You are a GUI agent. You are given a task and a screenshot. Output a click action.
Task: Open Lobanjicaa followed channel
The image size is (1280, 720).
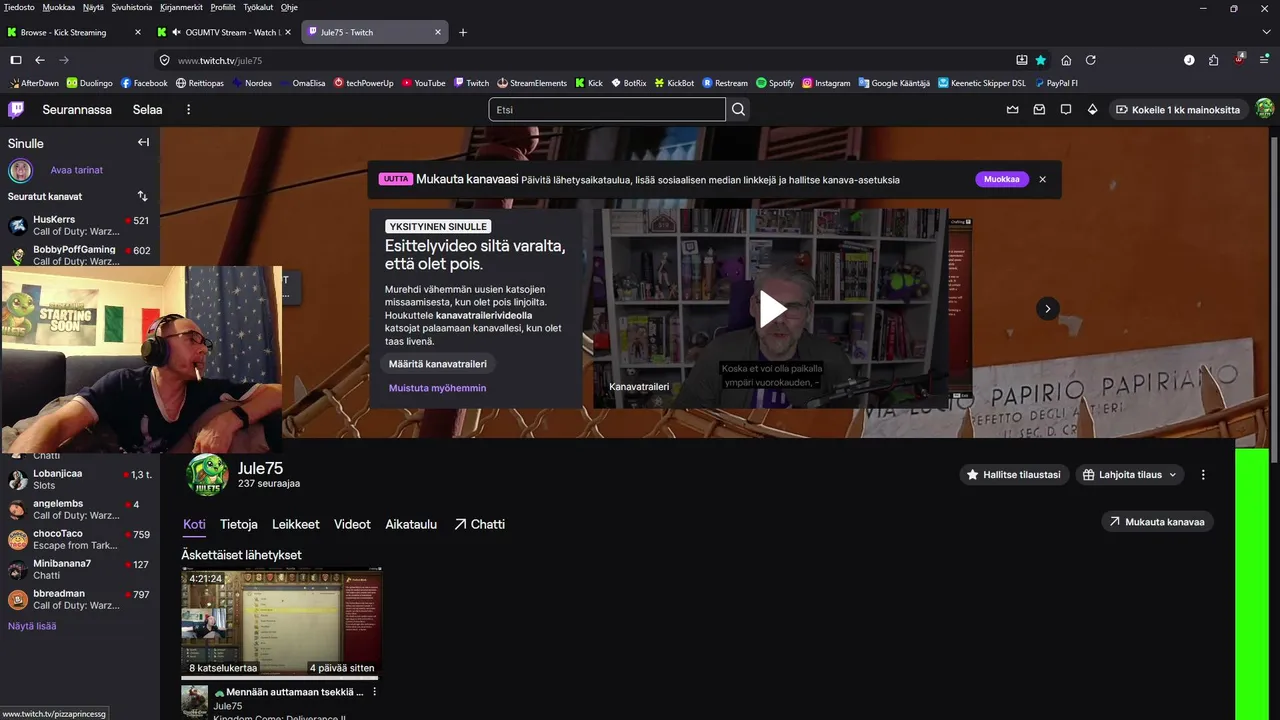[79, 479]
